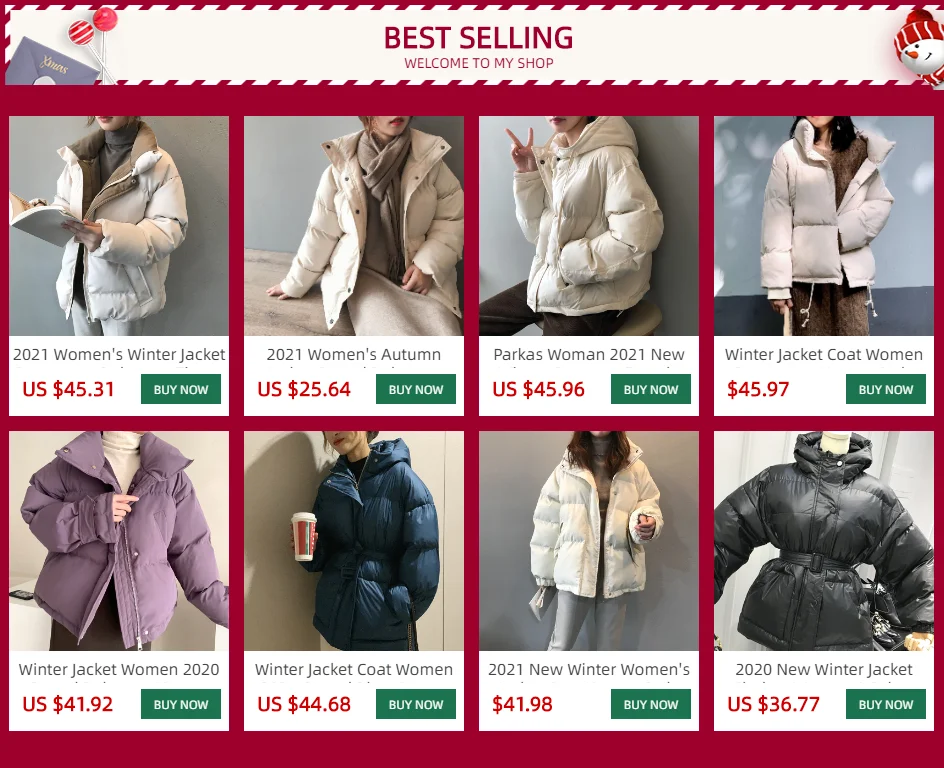
Task: Open the peace sign hooded parka photo
Action: pos(589,226)
